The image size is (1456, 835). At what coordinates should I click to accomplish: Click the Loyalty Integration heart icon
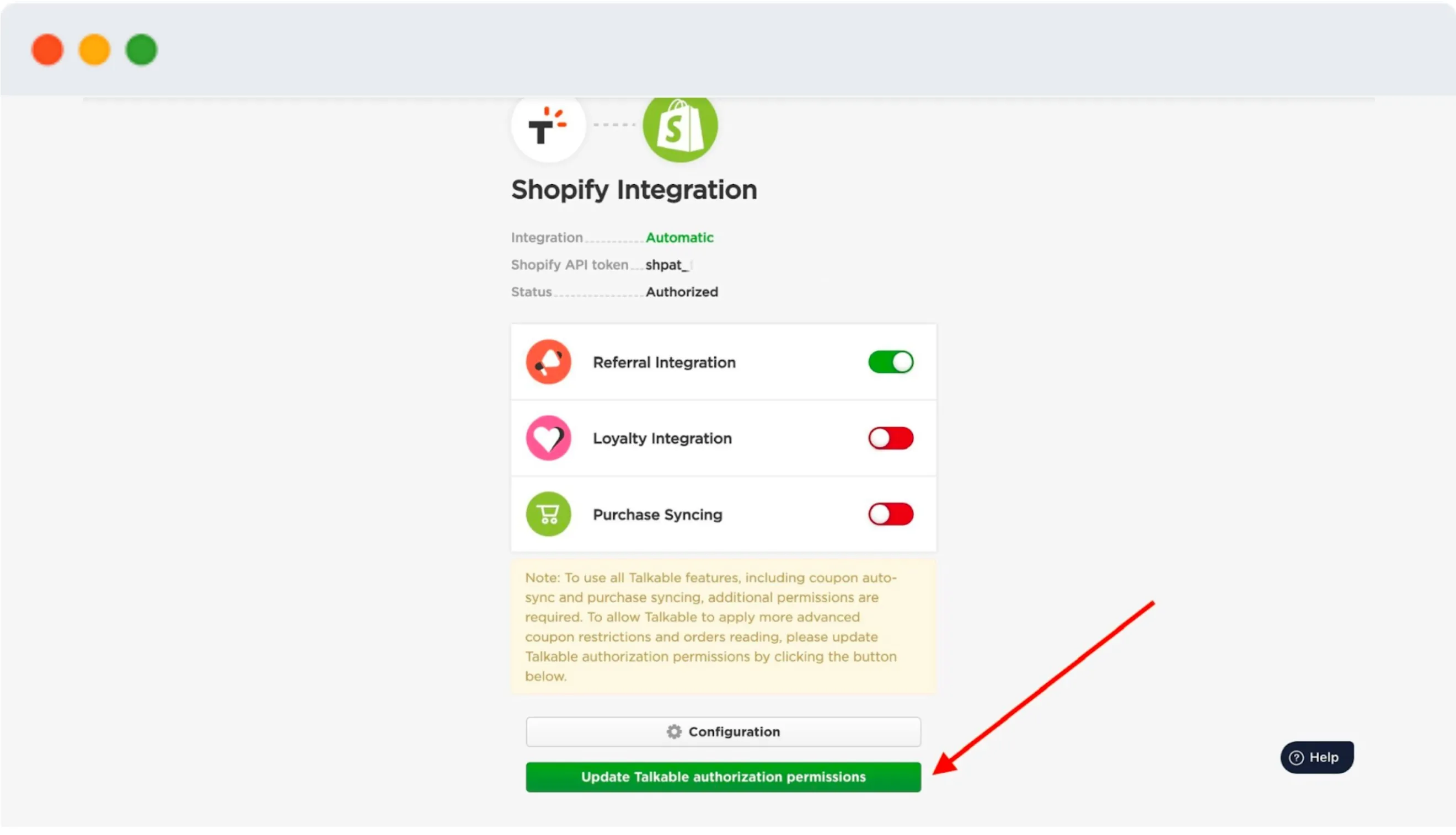[x=548, y=438]
